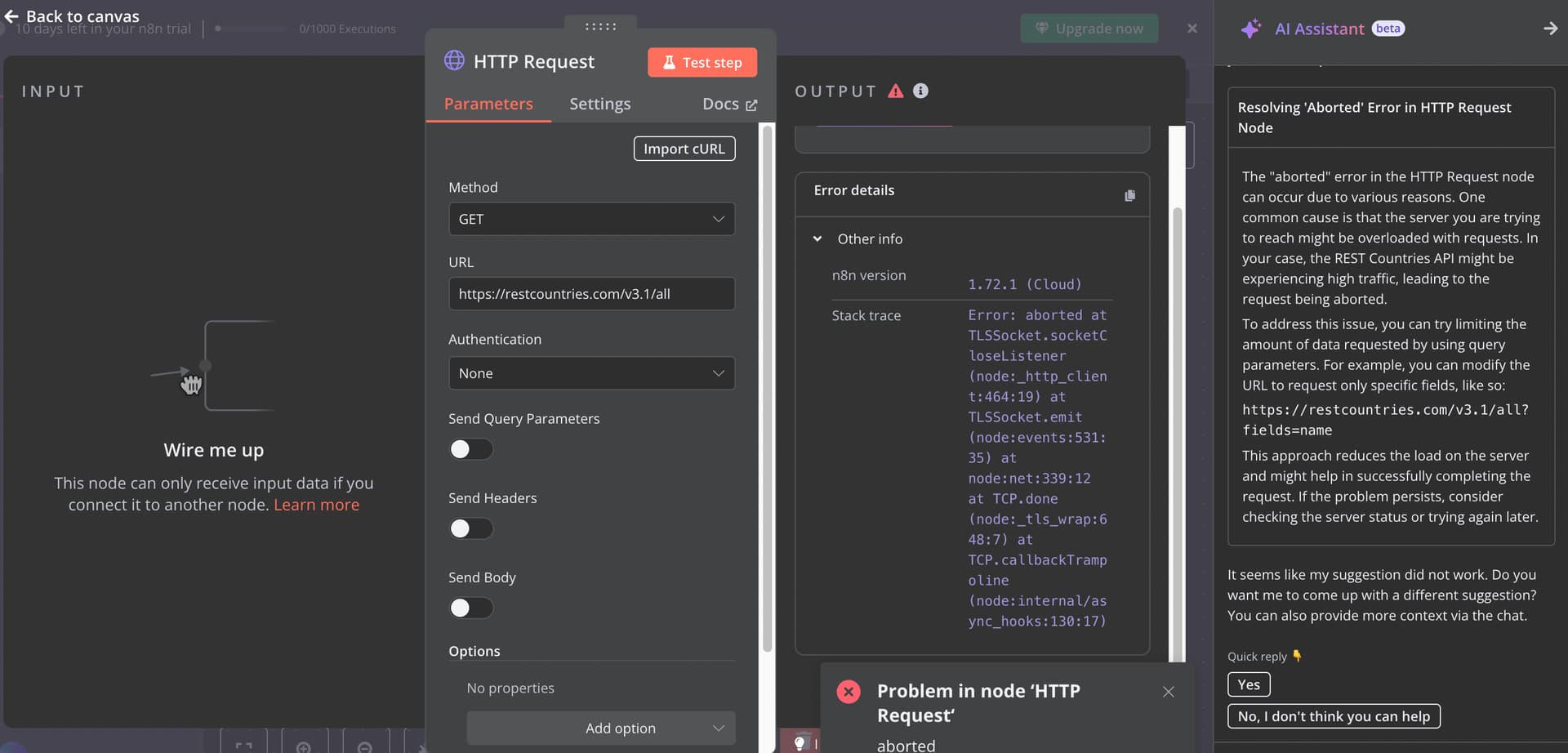Click the lightbulb icon below output

pos(800,743)
